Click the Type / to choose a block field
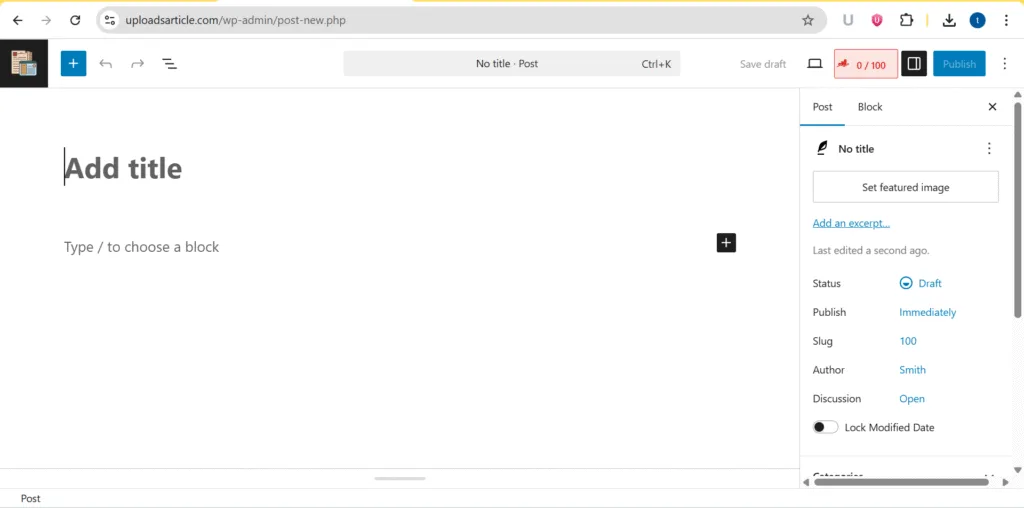 141,247
